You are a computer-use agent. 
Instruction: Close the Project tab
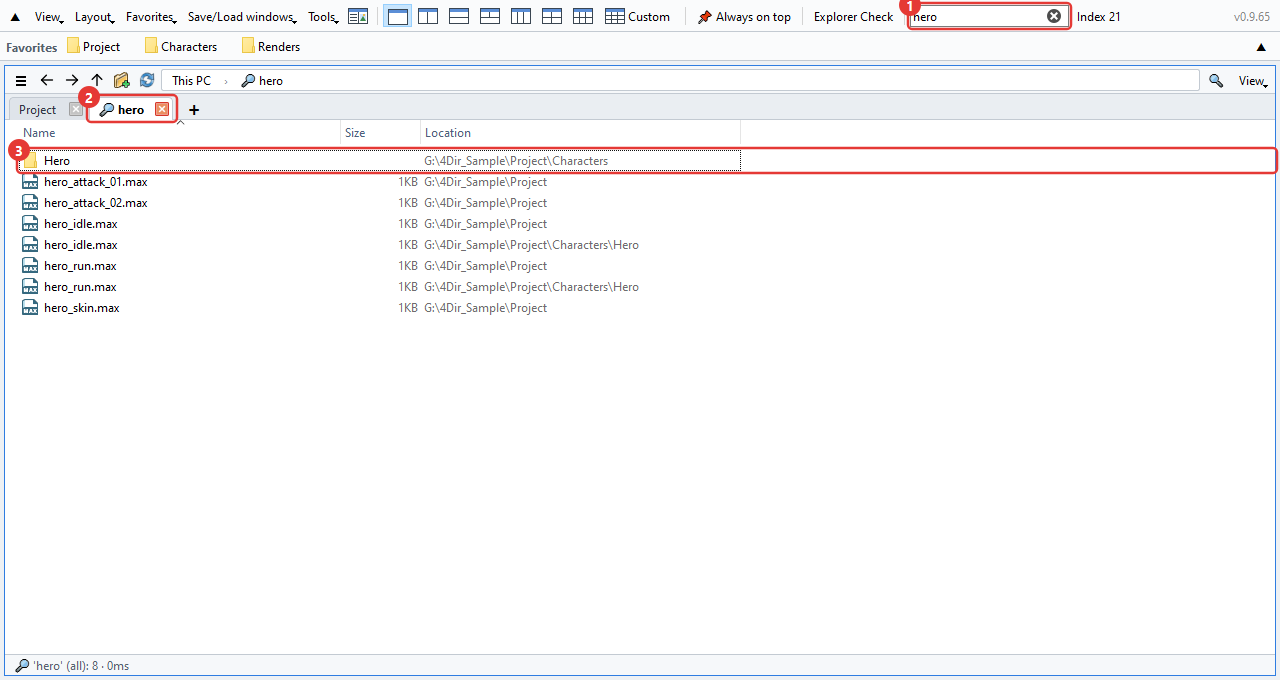point(76,110)
